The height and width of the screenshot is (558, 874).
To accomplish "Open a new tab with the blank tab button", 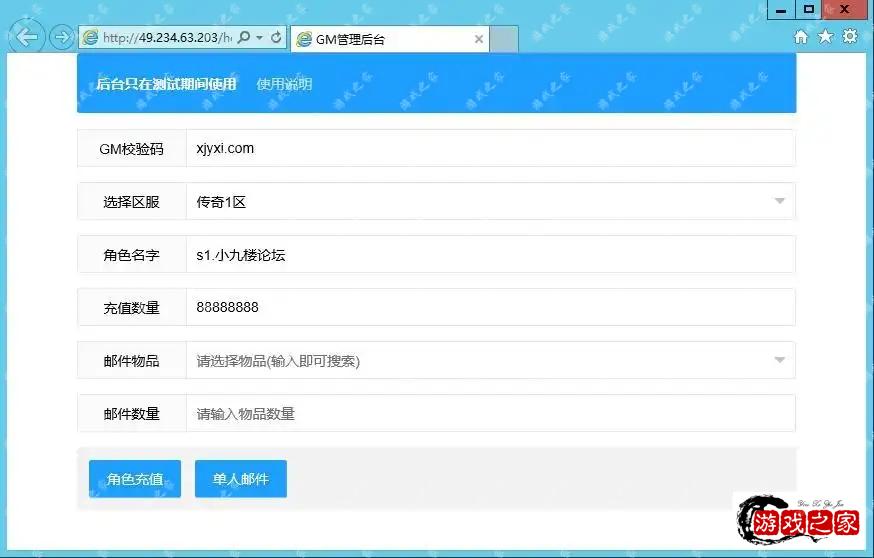I will [x=504, y=39].
